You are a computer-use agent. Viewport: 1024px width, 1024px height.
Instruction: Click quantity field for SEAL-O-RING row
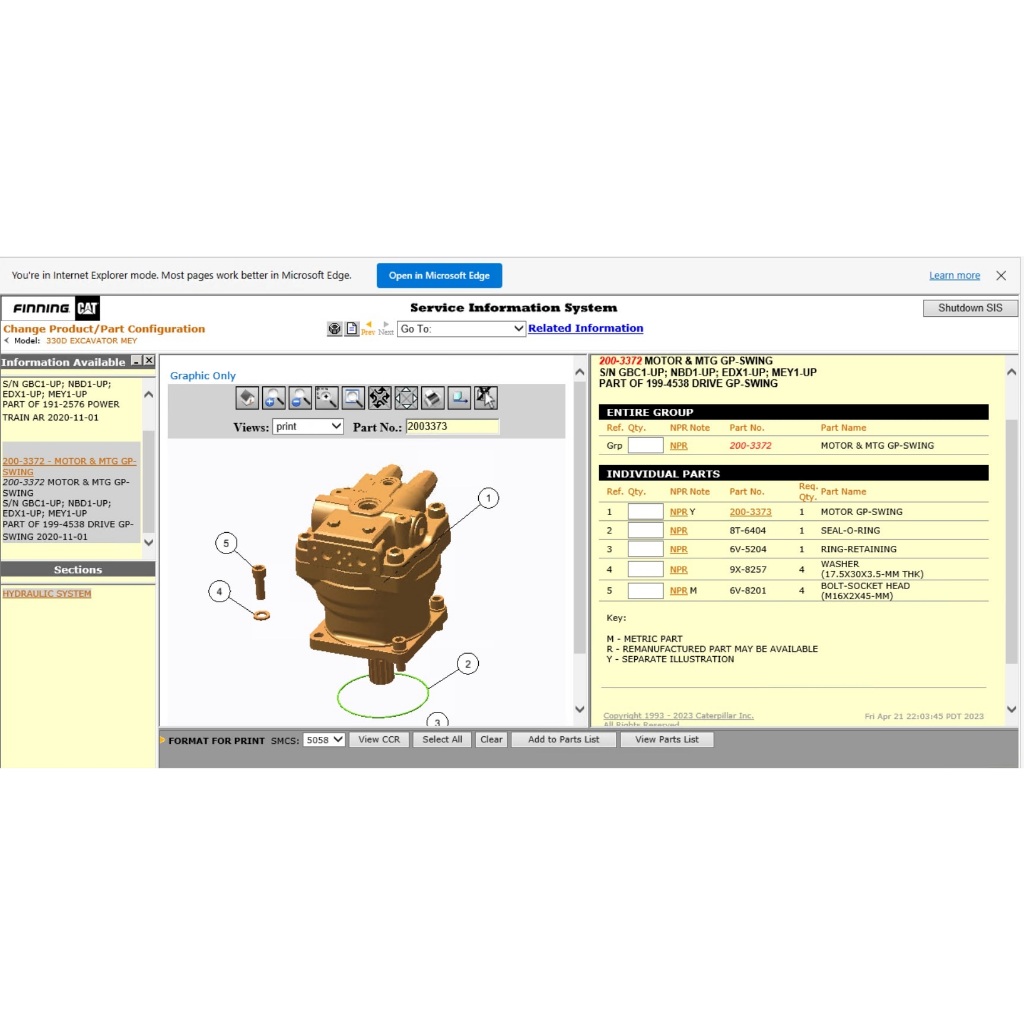(645, 530)
